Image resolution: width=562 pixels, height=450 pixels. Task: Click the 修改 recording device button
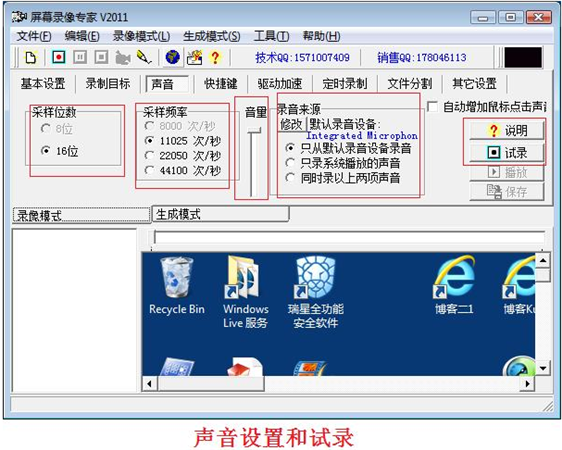[292, 124]
